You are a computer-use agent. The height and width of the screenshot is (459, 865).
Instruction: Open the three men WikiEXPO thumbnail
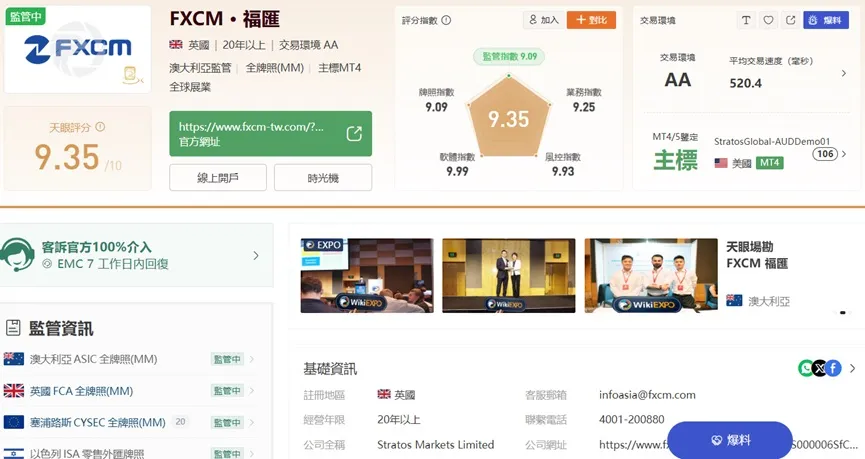pos(651,275)
